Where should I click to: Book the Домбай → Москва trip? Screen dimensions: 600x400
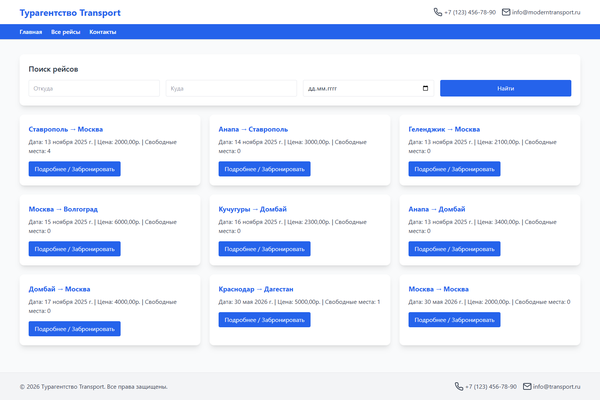(75, 329)
